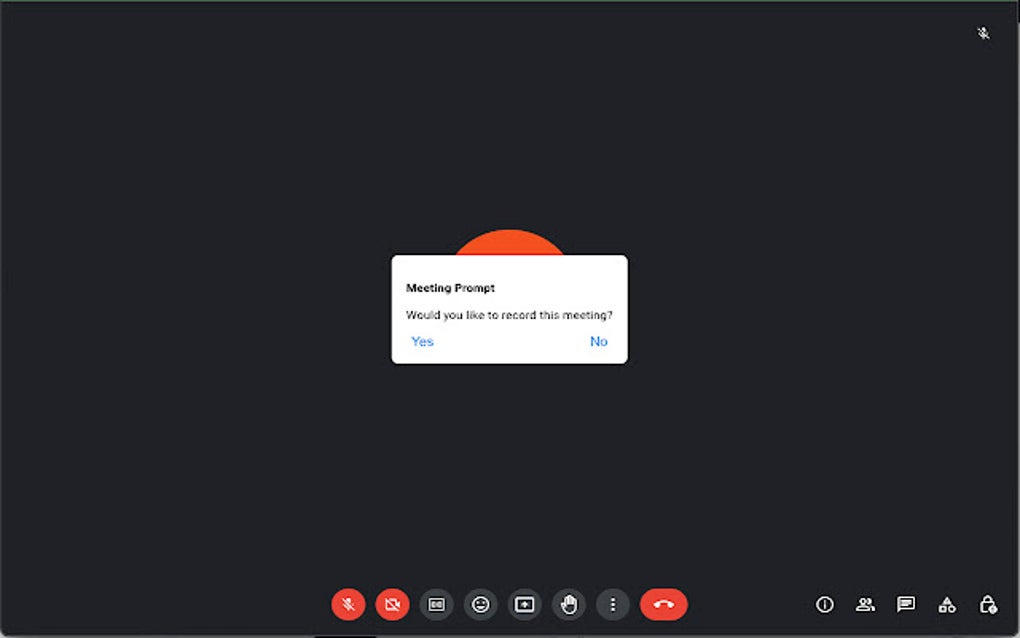This screenshot has width=1020, height=638.
Task: Open the emoji reactions panel
Action: (x=480, y=604)
